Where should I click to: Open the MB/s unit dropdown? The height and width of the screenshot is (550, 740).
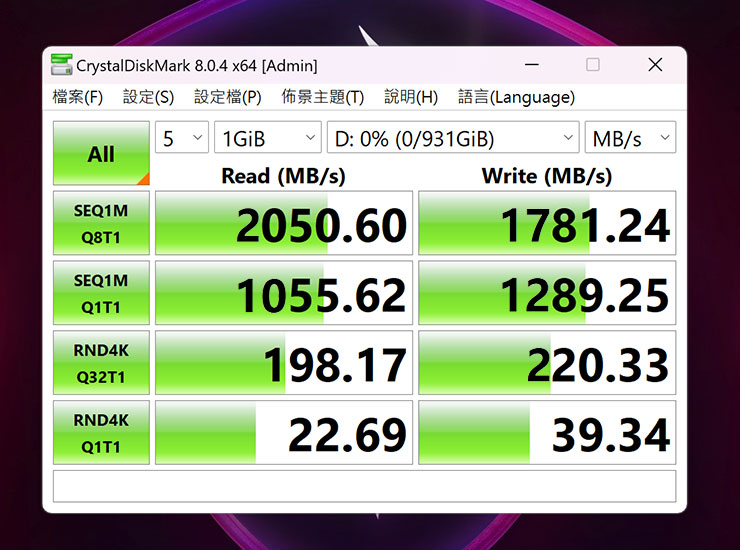pos(631,137)
